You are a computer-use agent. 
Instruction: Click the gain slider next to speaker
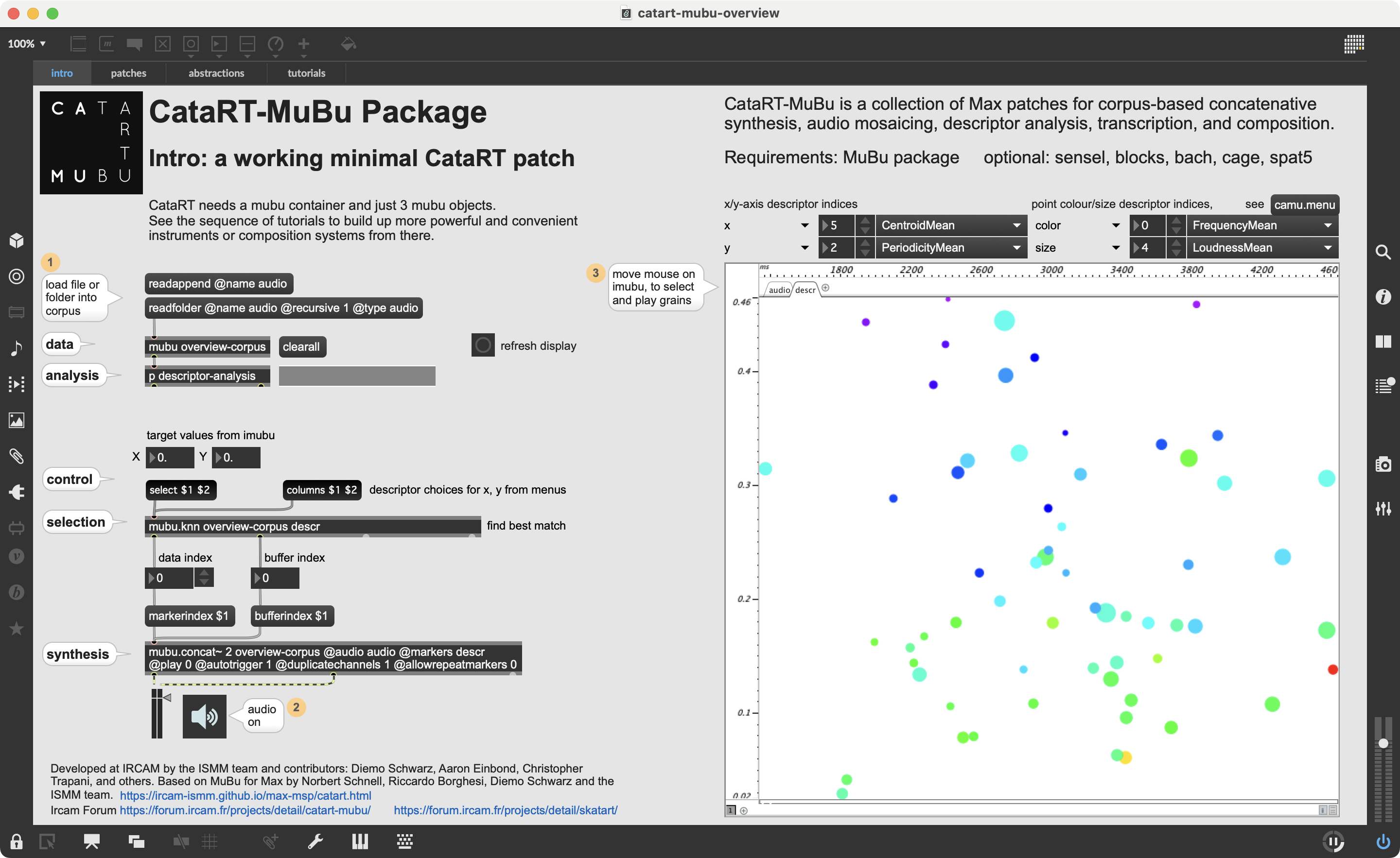157,714
